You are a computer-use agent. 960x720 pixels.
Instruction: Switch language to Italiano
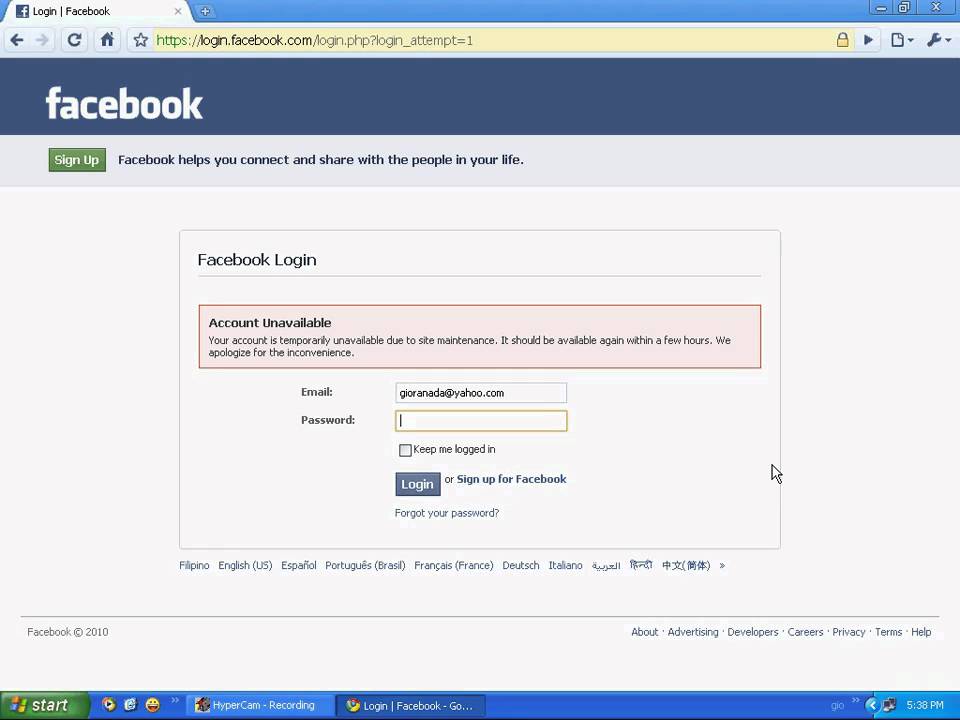[x=565, y=566]
